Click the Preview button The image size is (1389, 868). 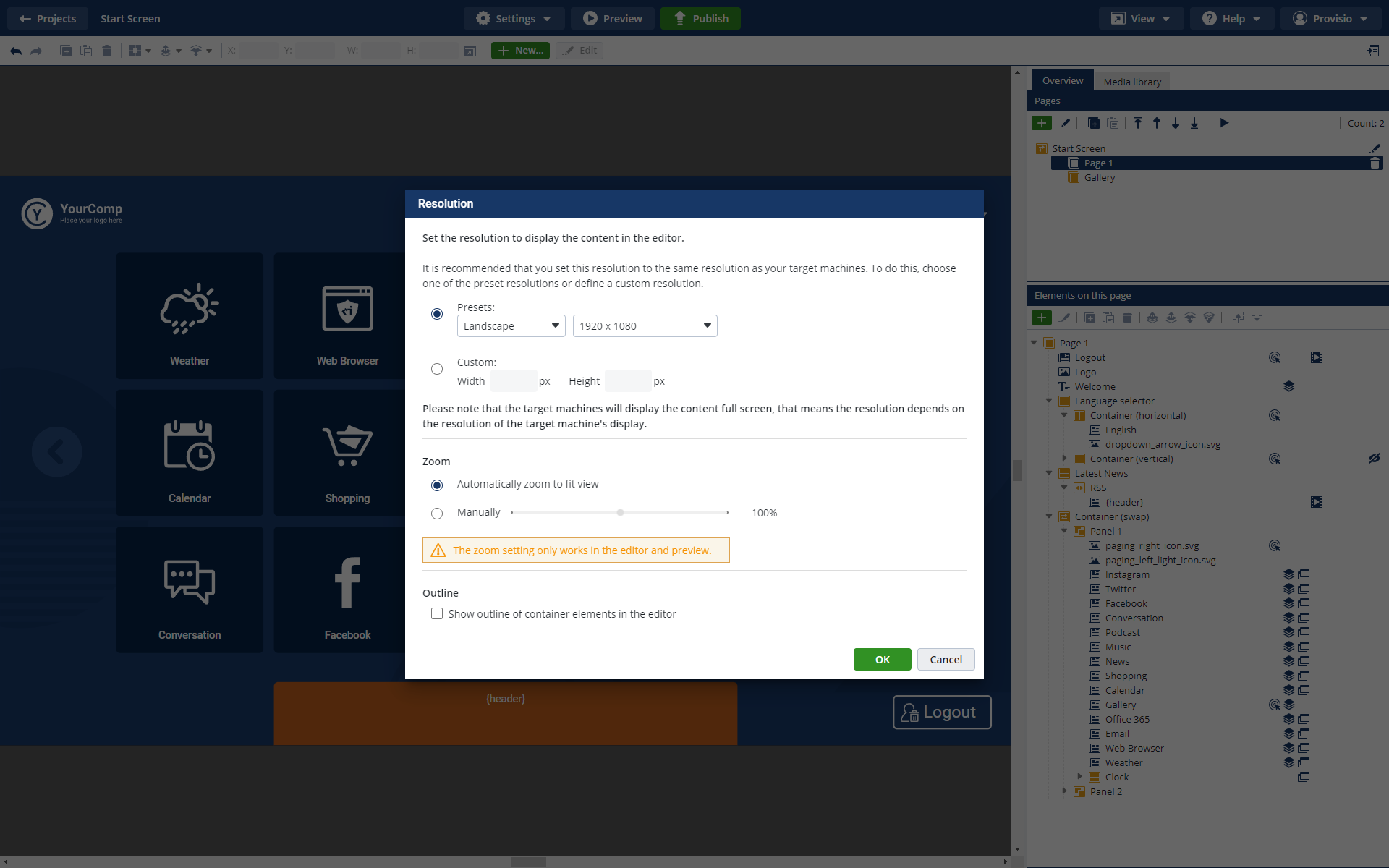612,18
